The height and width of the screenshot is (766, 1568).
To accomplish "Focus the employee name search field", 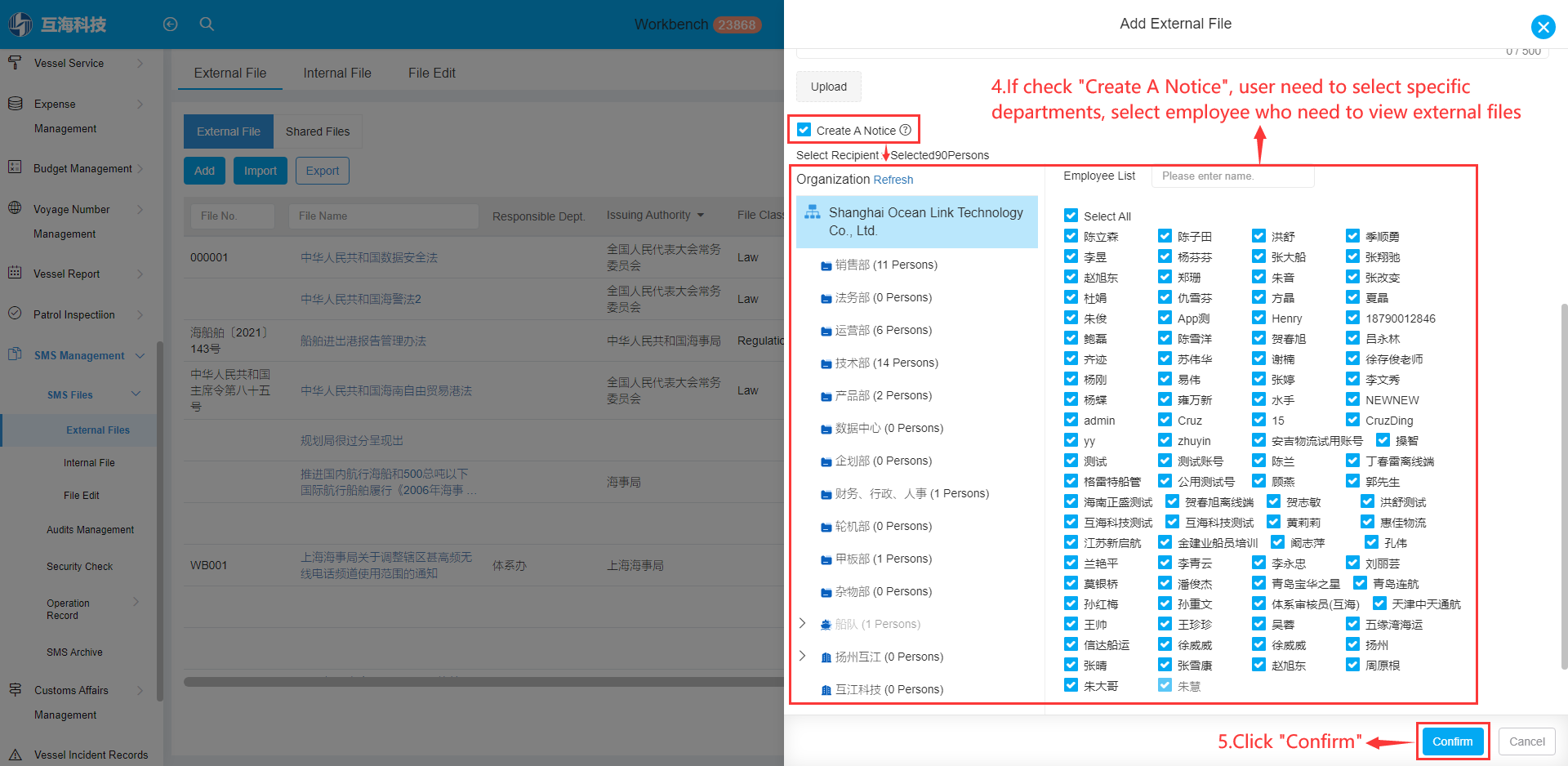I will tap(1232, 176).
